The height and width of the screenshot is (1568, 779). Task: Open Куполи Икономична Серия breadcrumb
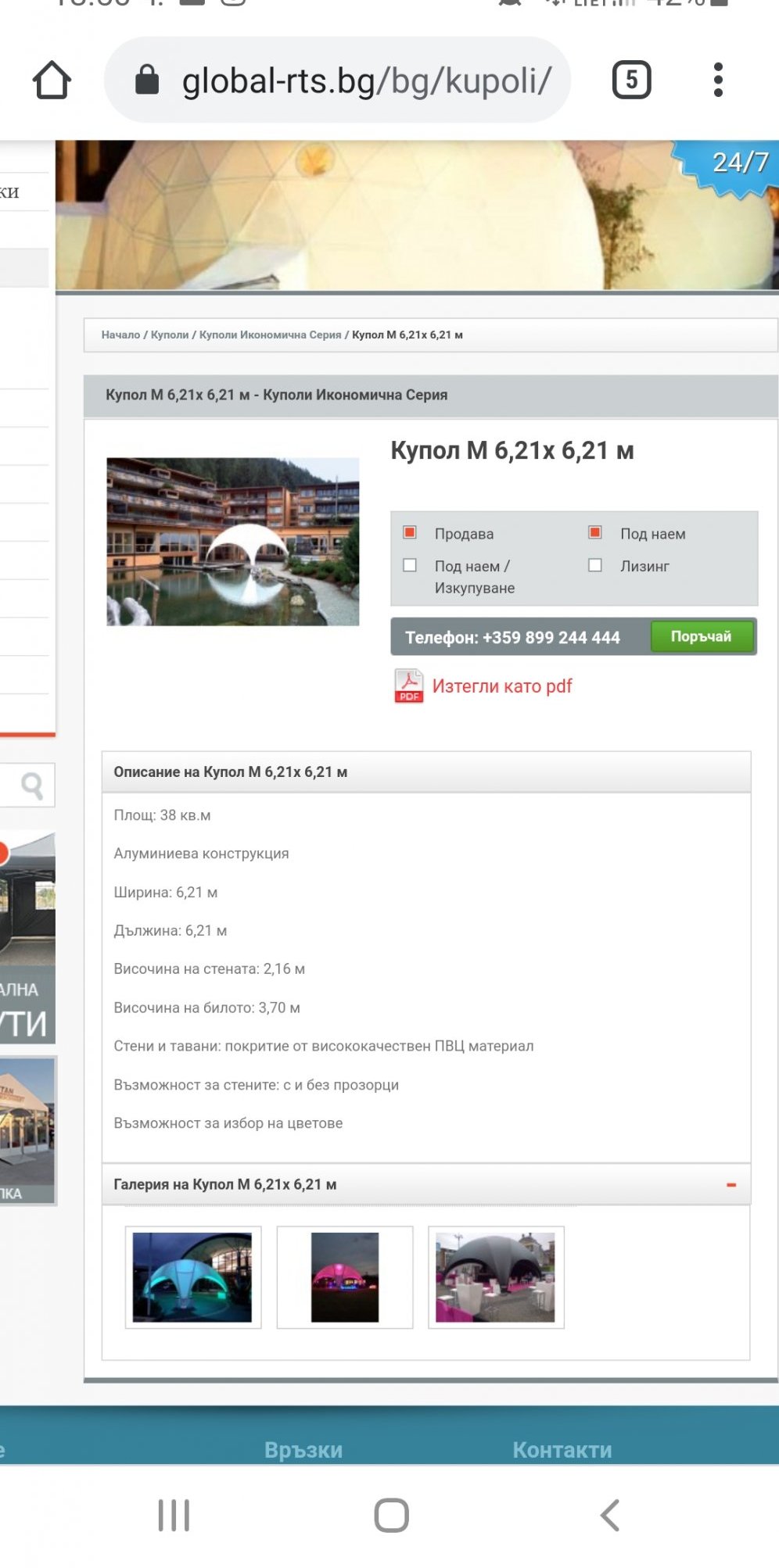[x=270, y=335]
